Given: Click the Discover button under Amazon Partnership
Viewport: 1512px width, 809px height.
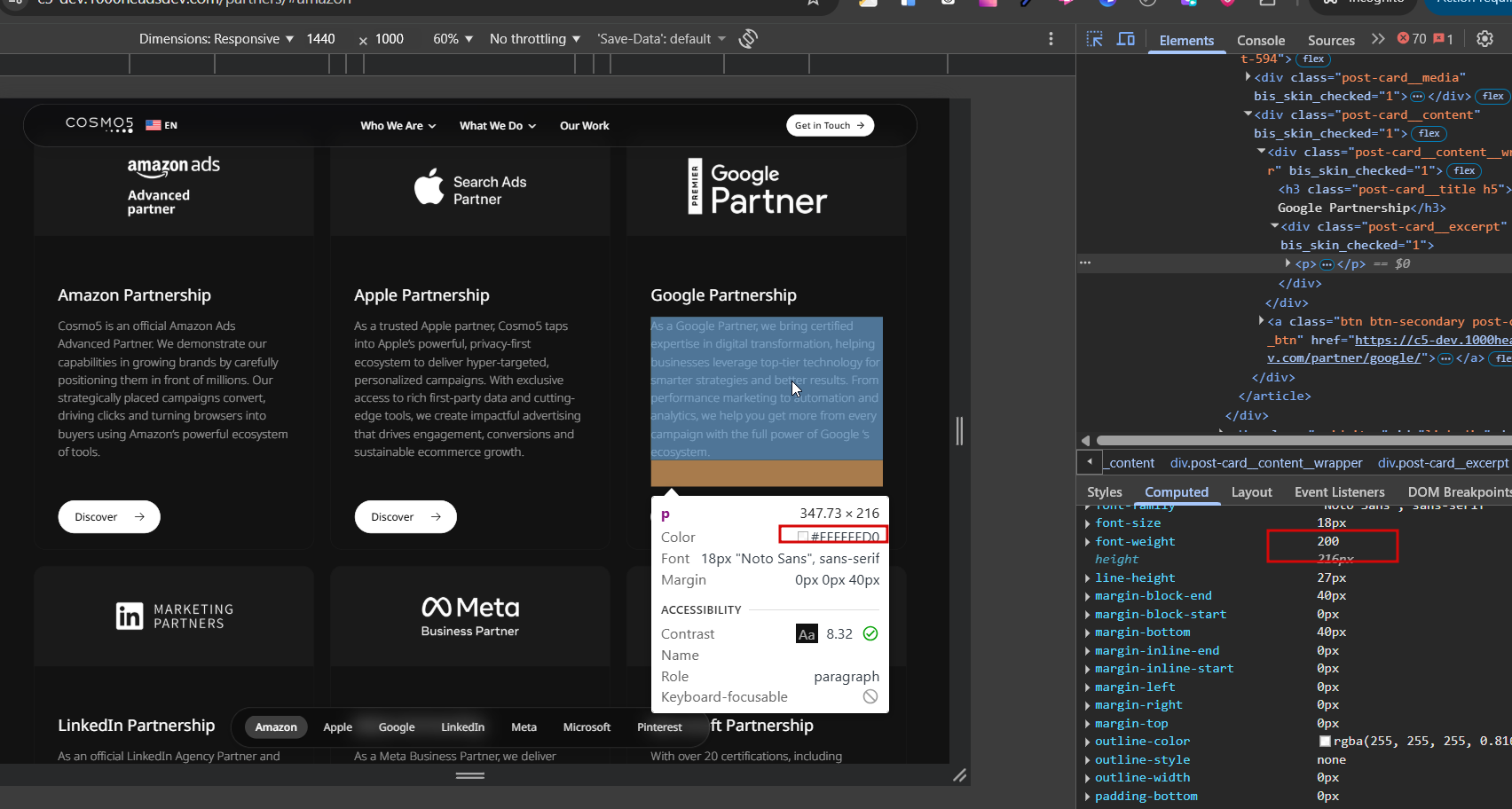Looking at the screenshot, I should 109,517.
